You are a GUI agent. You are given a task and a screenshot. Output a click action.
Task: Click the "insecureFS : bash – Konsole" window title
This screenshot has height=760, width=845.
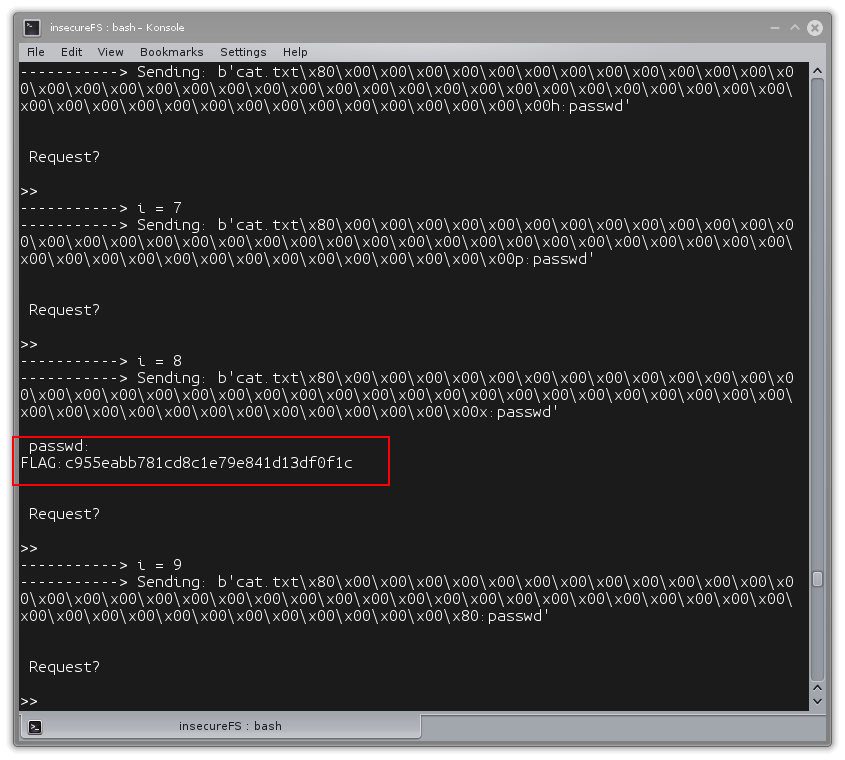click(x=117, y=28)
